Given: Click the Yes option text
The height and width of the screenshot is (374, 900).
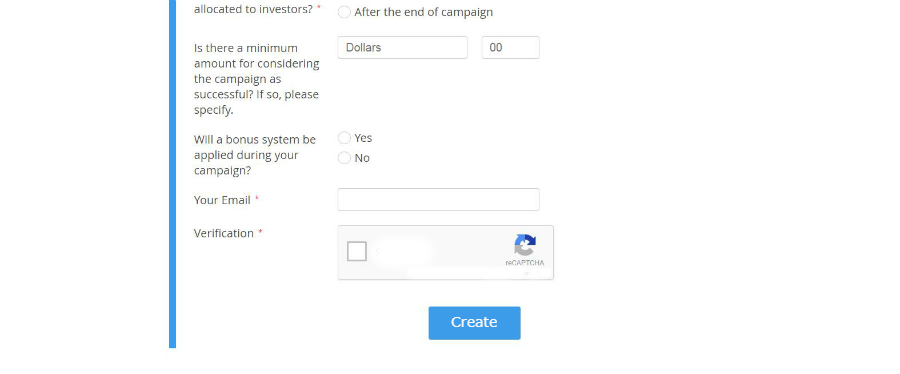Looking at the screenshot, I should [363, 138].
